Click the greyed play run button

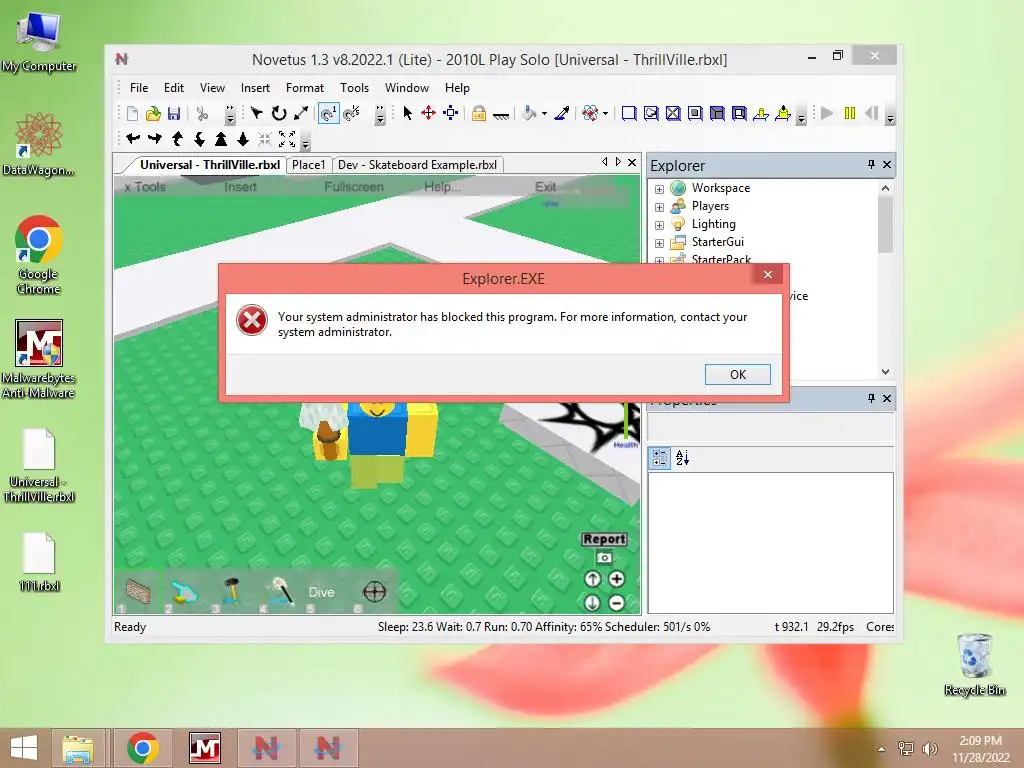[x=827, y=114]
